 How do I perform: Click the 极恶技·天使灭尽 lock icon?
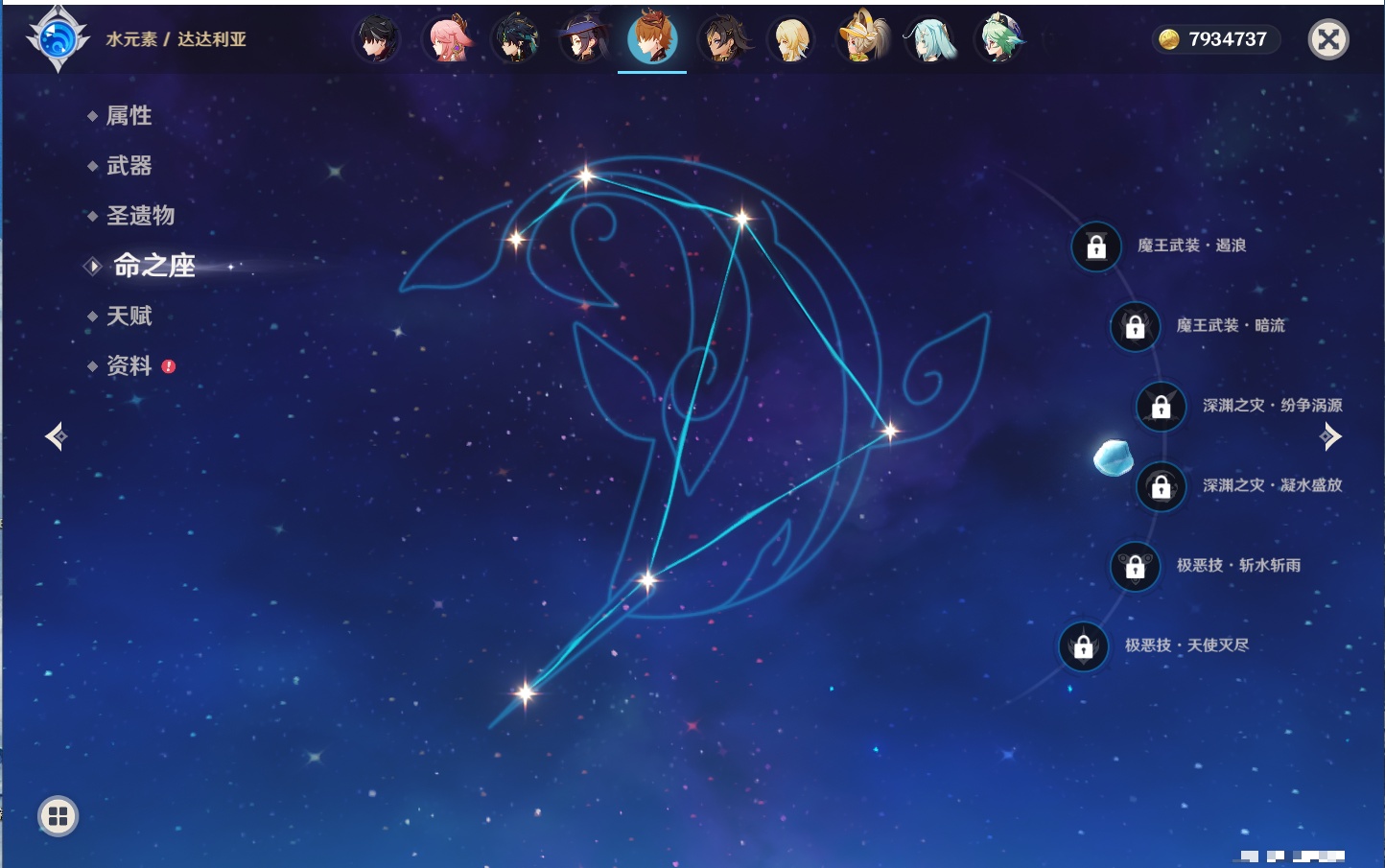coord(1083,646)
